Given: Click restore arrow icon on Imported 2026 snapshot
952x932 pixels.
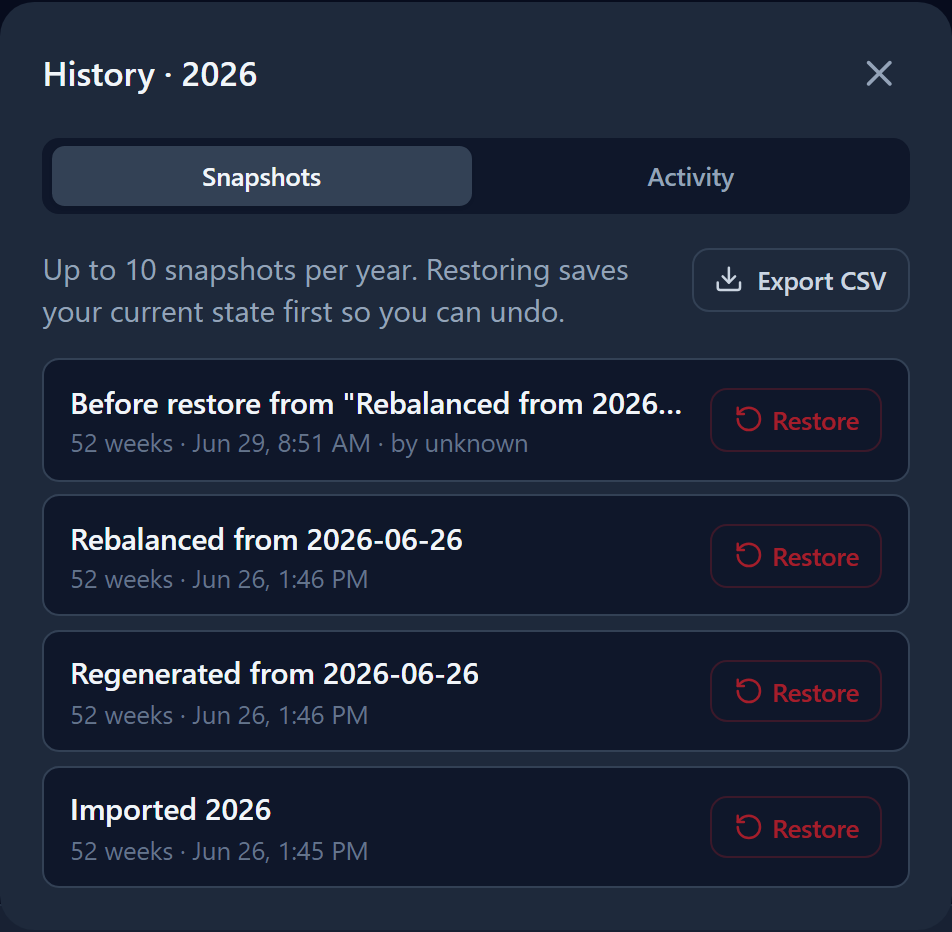Looking at the screenshot, I should (748, 828).
